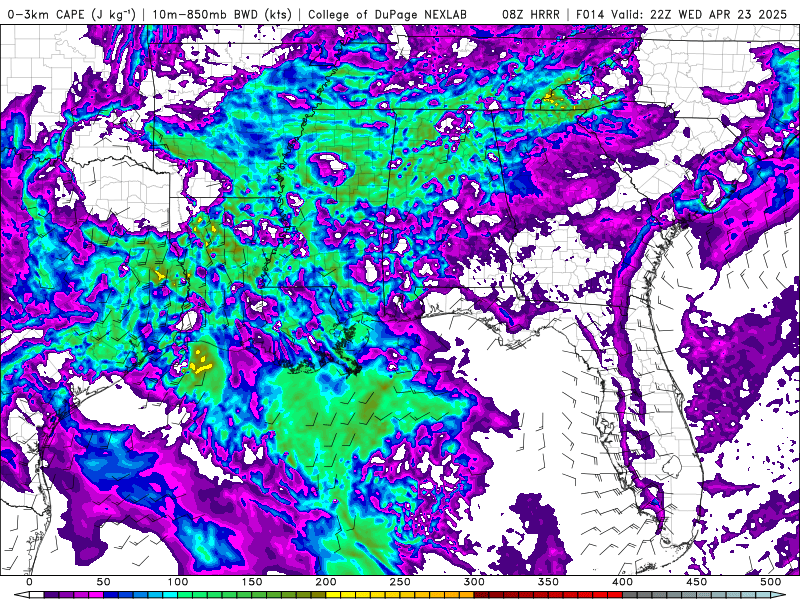Viewport: 800px width, 600px height.
Task: Click the colorbar label "350"
Action: (548, 582)
